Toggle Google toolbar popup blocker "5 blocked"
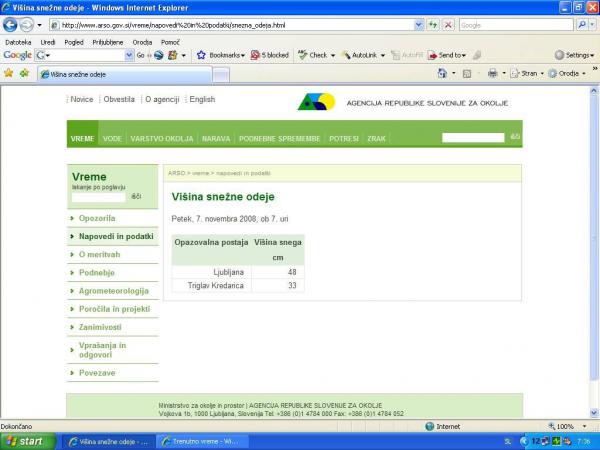 click(270, 55)
